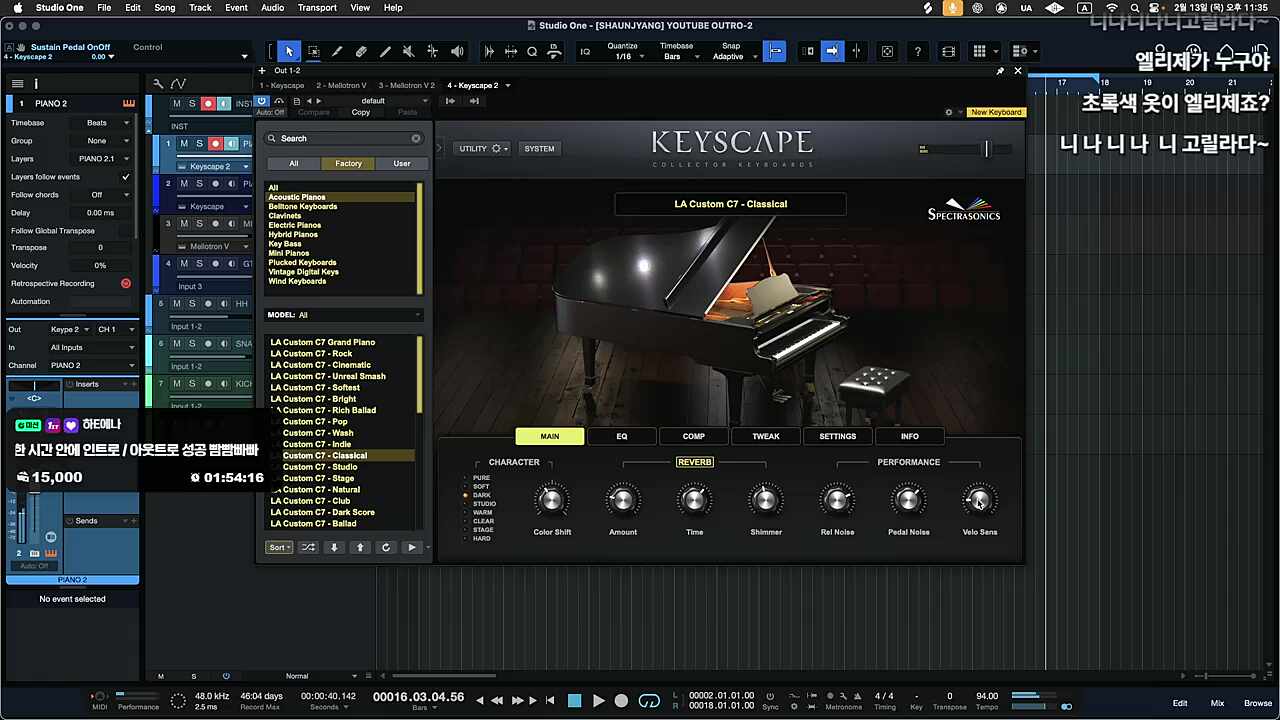Toggle the Keyscape plugin power button
The width and height of the screenshot is (1280, 720).
pyautogui.click(x=262, y=101)
